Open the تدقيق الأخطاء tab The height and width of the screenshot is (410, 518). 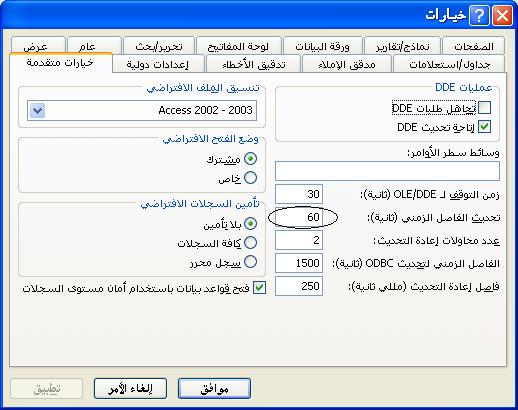tap(253, 64)
